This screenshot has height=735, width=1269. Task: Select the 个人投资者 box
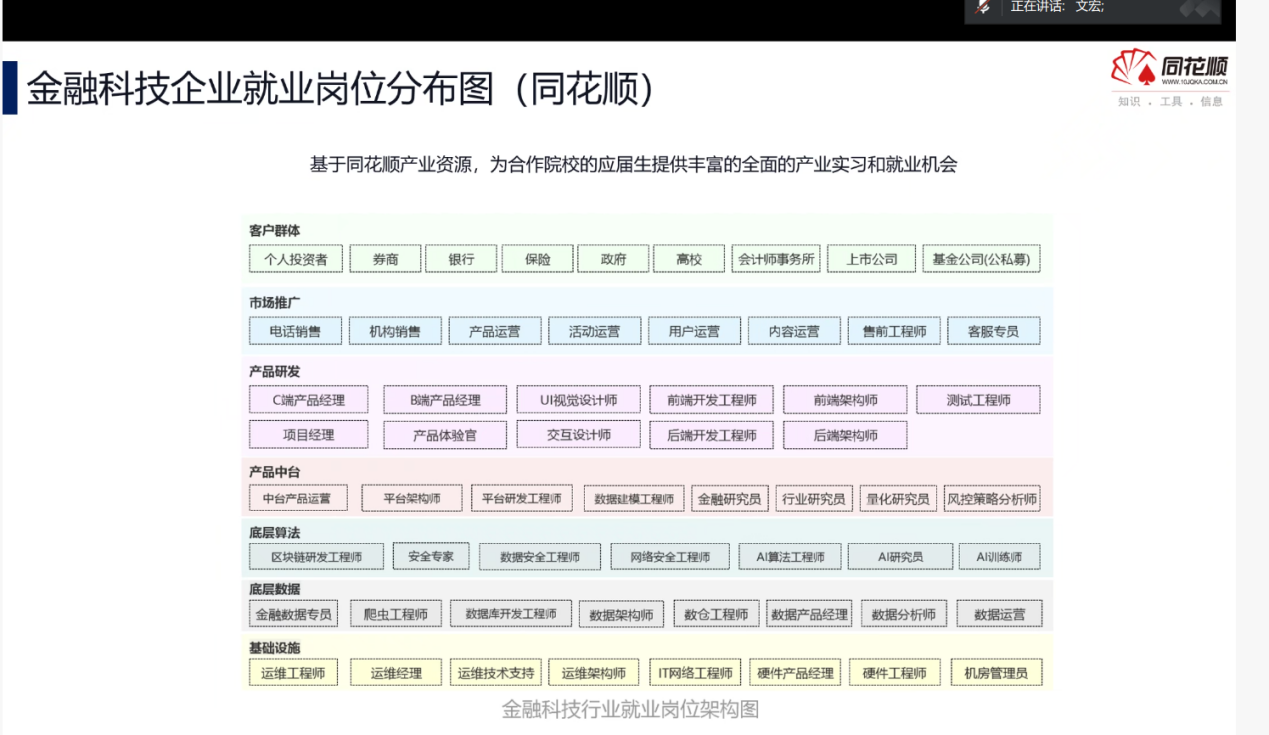295,259
